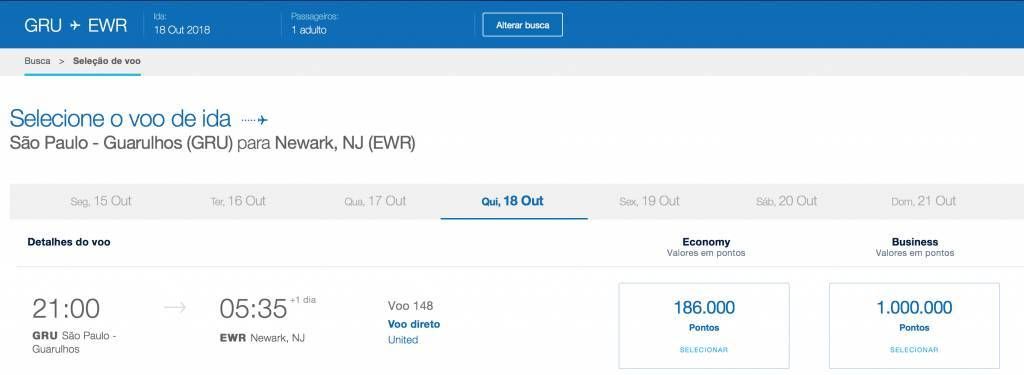Click SELECIONAR under the Economy fare
Image resolution: width=1024 pixels, height=375 pixels.
click(704, 350)
